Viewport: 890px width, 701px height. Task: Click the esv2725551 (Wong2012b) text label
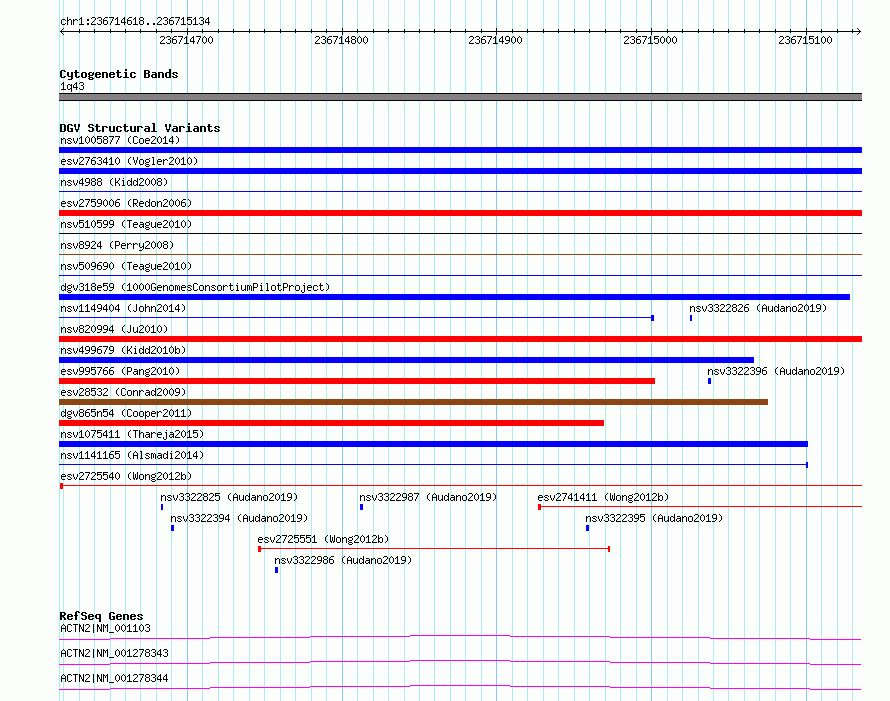point(323,539)
